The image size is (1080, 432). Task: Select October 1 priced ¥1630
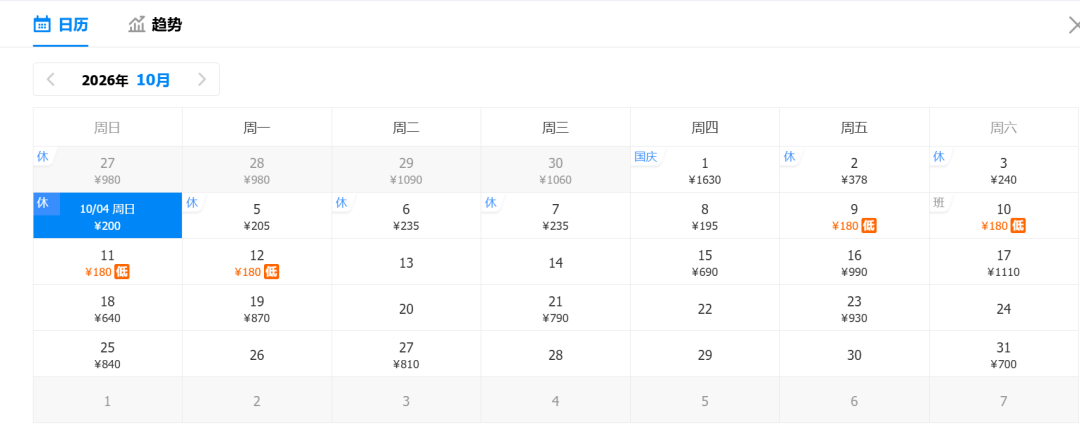point(705,169)
